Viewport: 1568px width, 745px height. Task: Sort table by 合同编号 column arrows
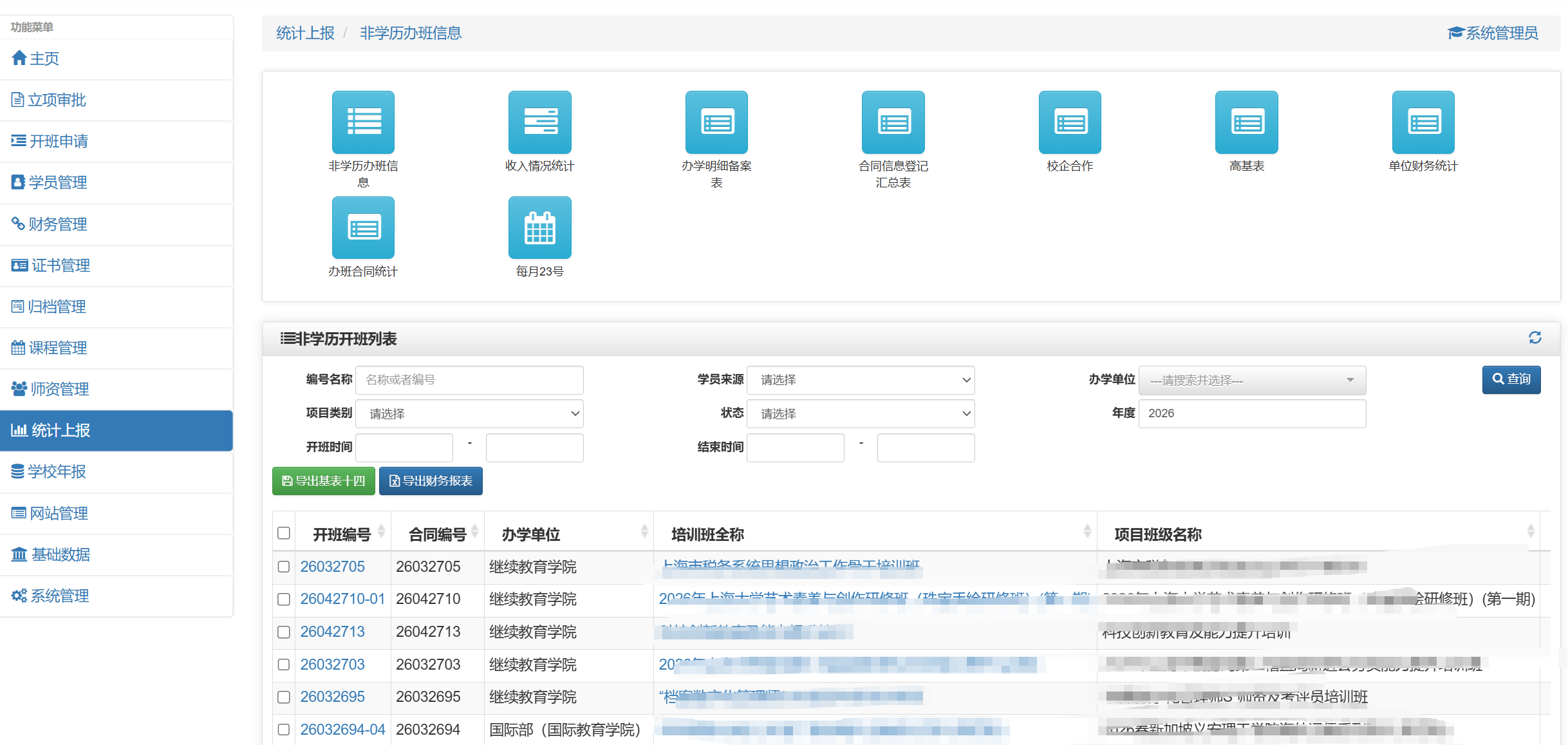474,532
